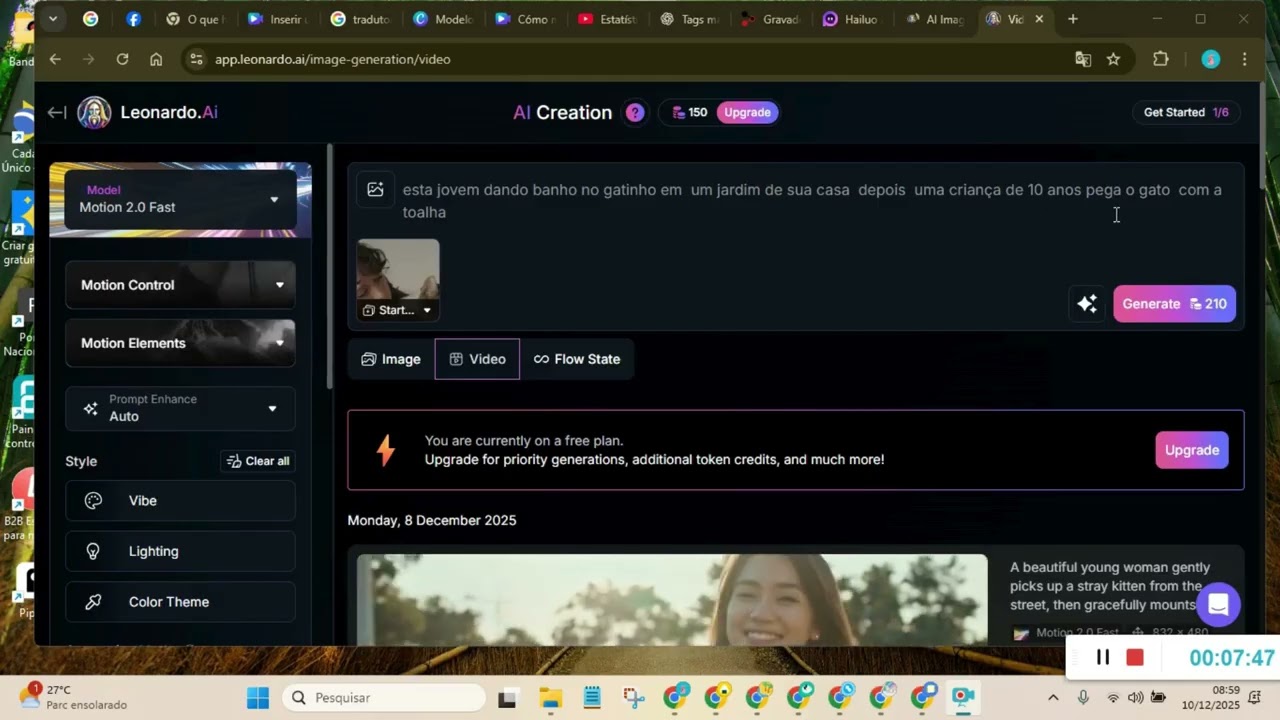Click the sparkle prompt improve icon
This screenshot has width=1280, height=720.
(1087, 304)
